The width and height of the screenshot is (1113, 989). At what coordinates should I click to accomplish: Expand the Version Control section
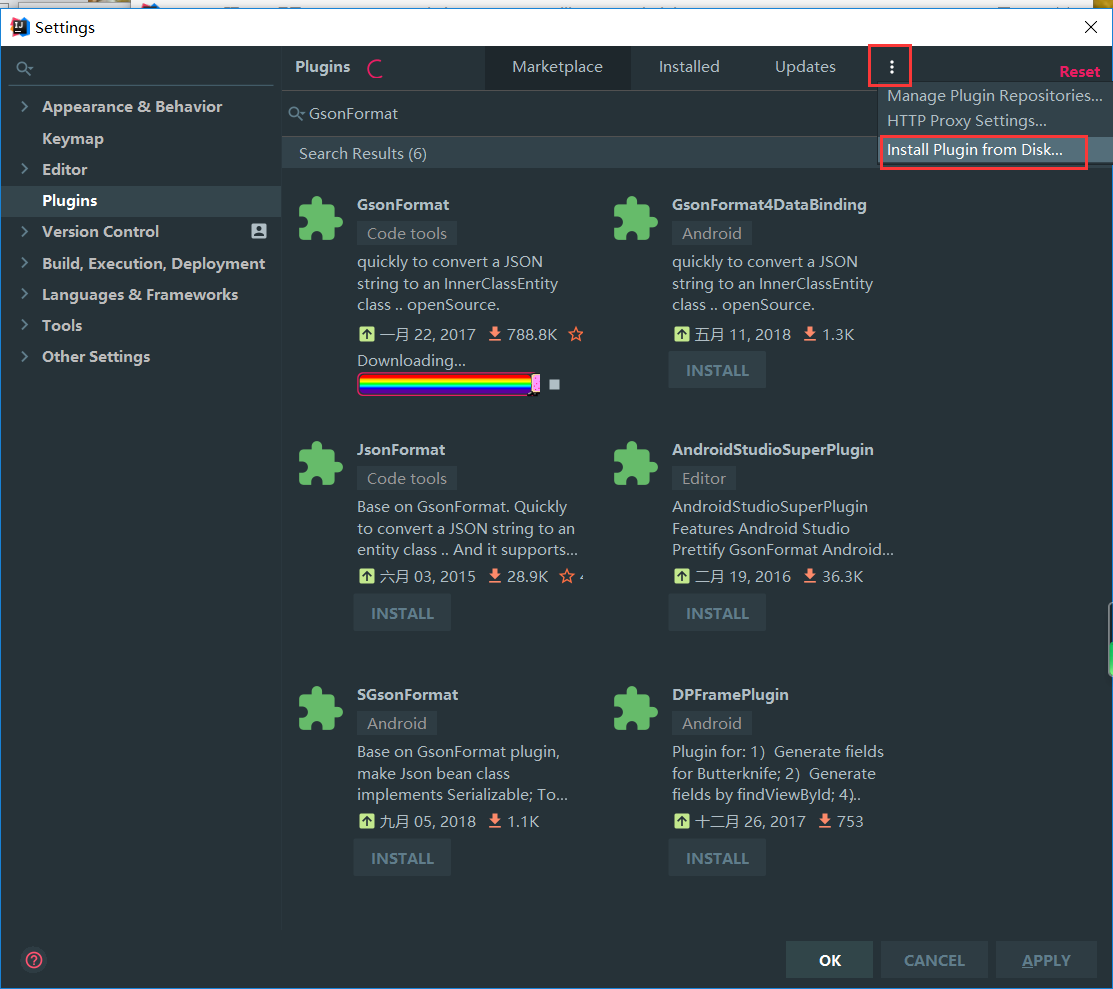point(25,232)
